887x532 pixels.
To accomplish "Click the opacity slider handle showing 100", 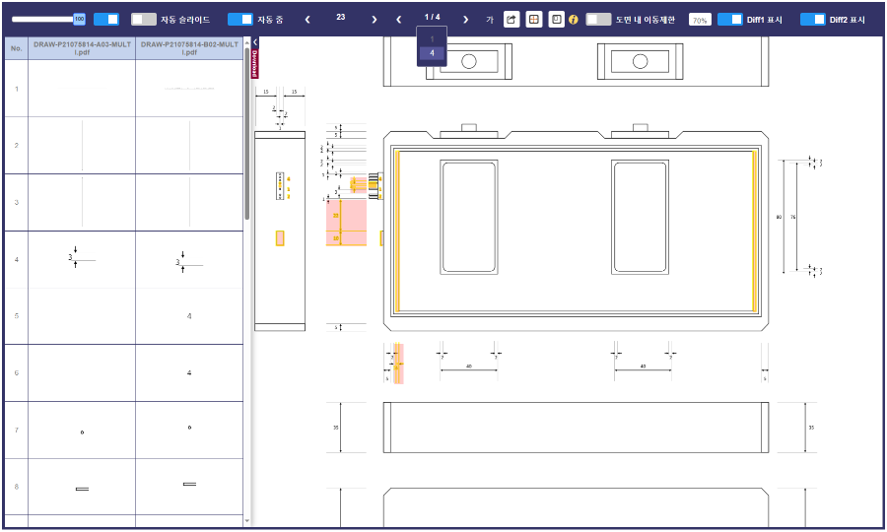I will coord(79,19).
